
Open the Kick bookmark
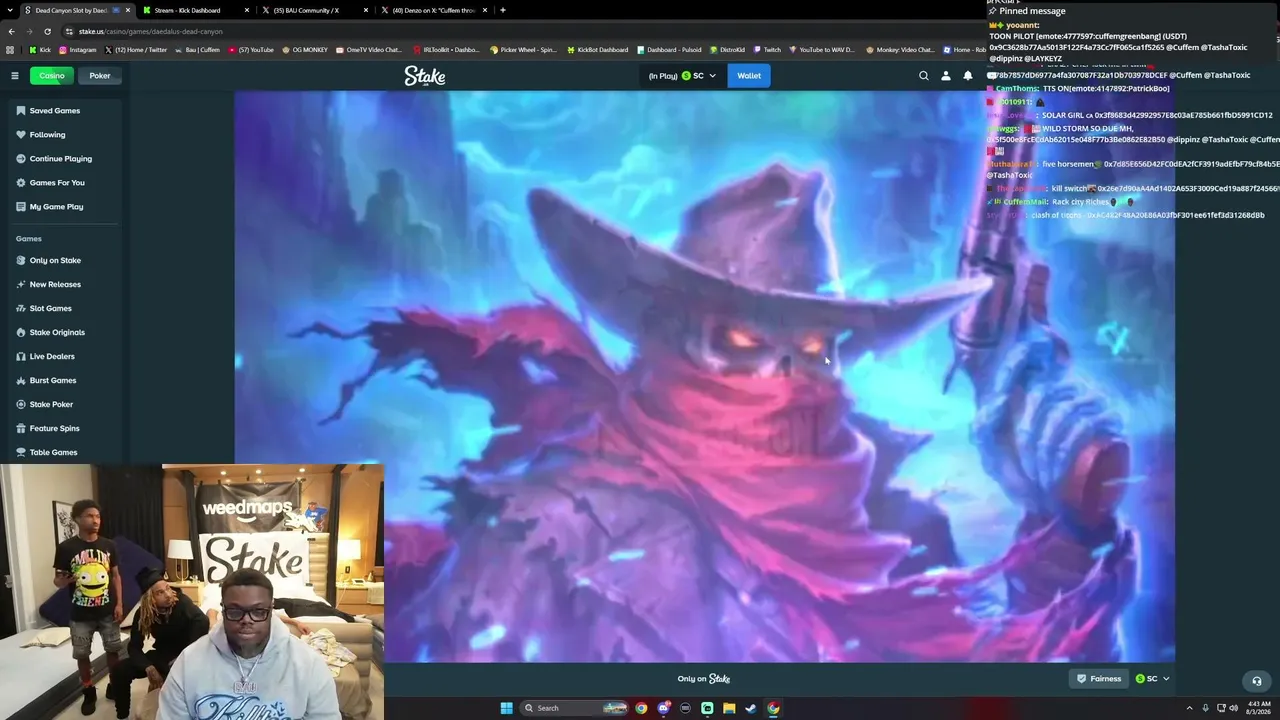40,50
